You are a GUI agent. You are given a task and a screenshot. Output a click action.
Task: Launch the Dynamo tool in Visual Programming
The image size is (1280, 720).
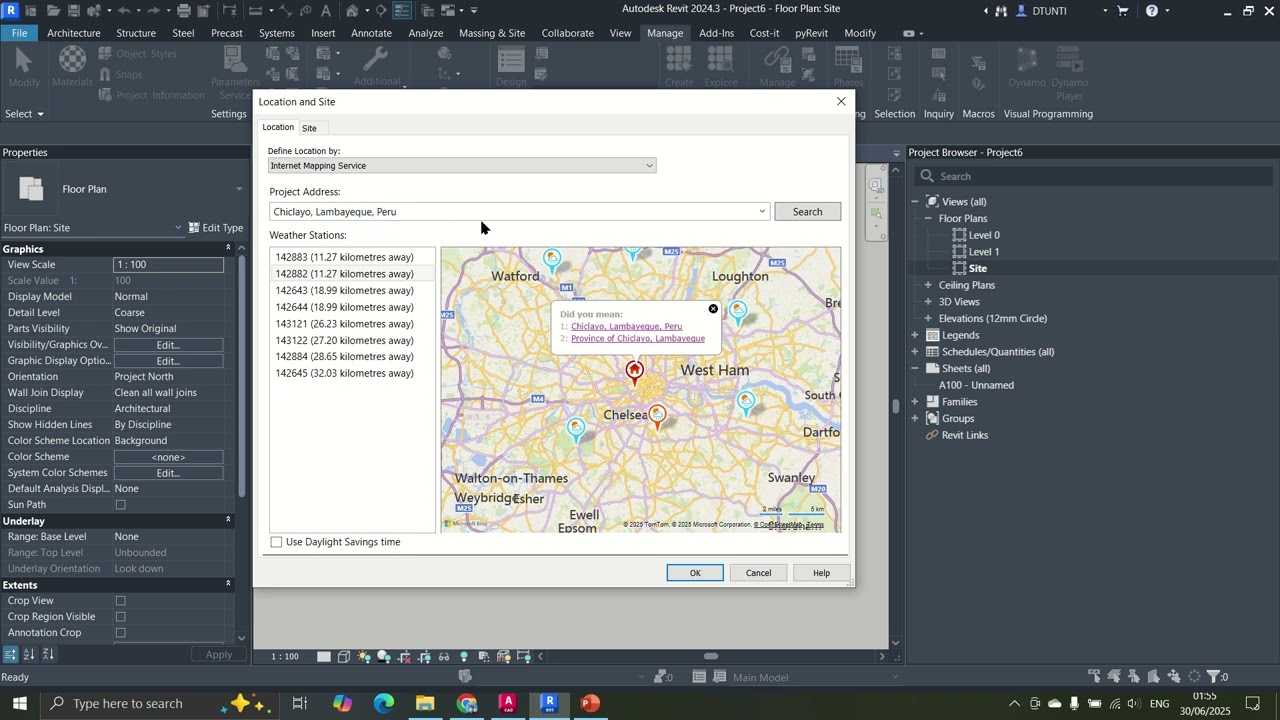point(1027,65)
